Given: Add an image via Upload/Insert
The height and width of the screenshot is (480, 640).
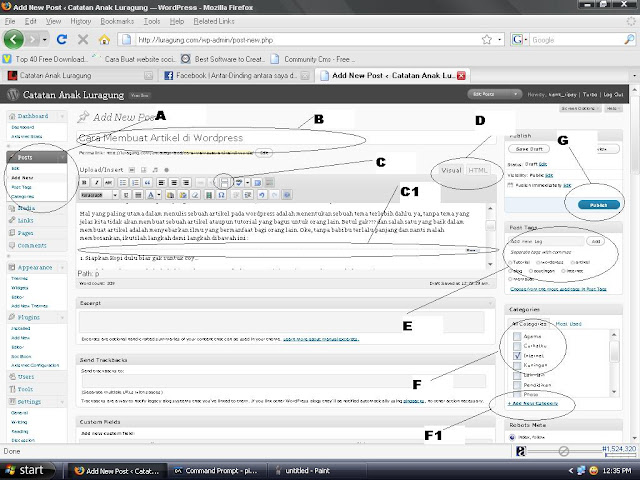Looking at the screenshot, I should 132,170.
